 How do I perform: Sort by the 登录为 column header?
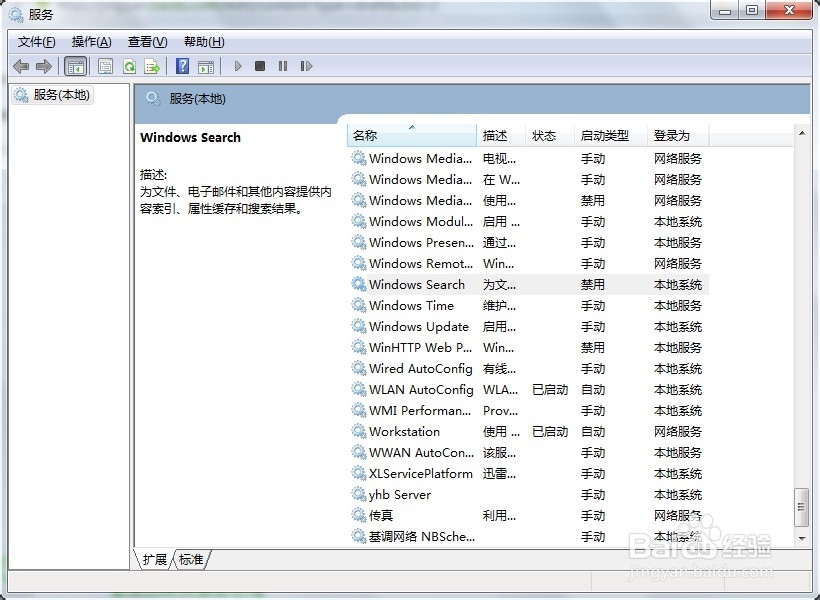pos(678,135)
